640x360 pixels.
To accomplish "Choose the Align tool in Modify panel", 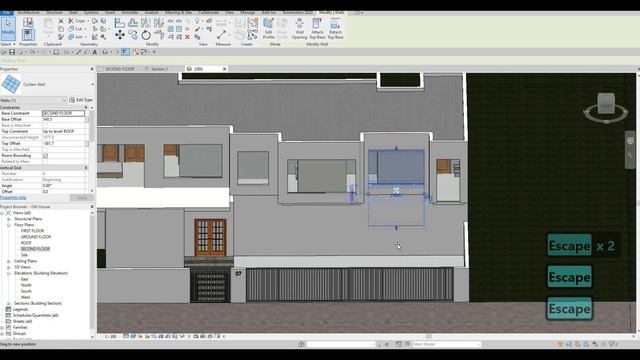I will tap(119, 22).
